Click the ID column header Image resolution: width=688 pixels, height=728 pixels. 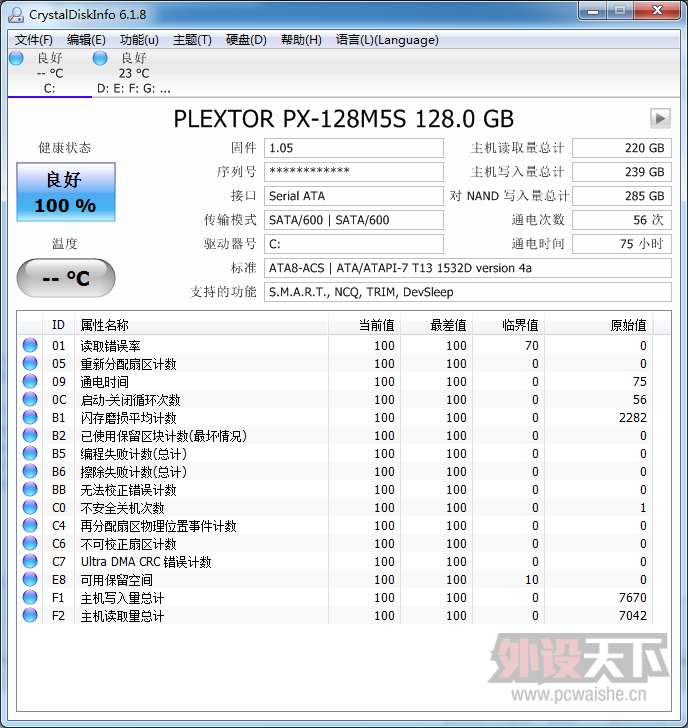(58, 325)
